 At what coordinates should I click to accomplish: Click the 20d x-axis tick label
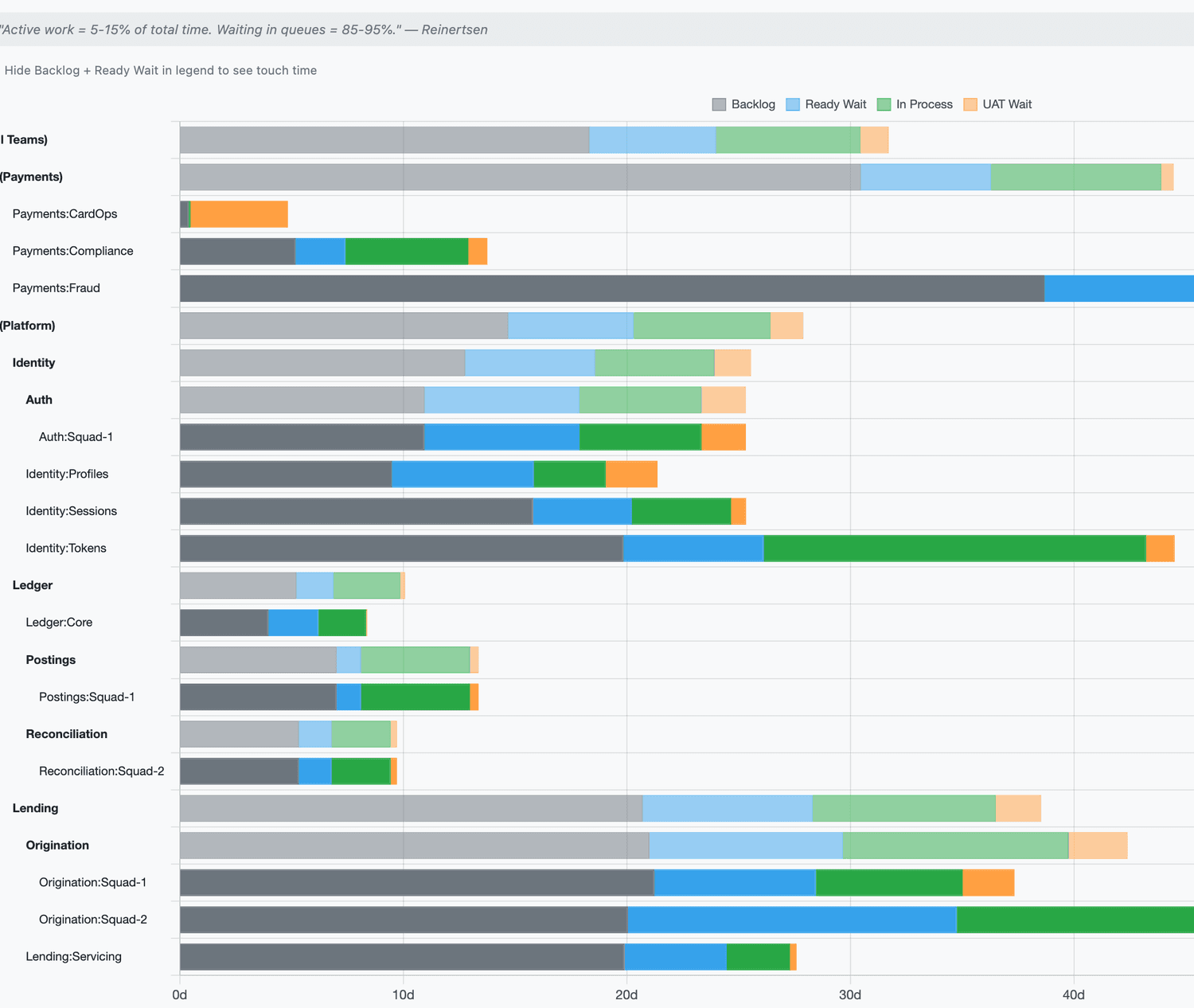pos(626,994)
